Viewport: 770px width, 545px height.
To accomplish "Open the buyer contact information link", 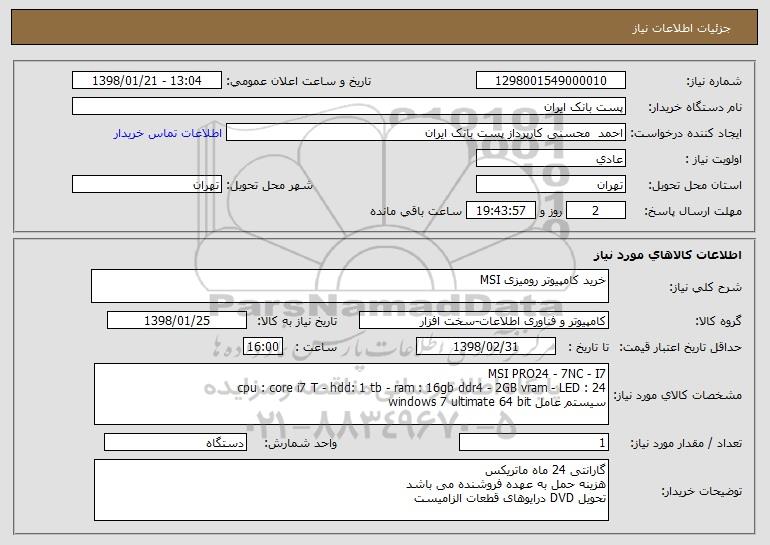I will click(x=168, y=133).
